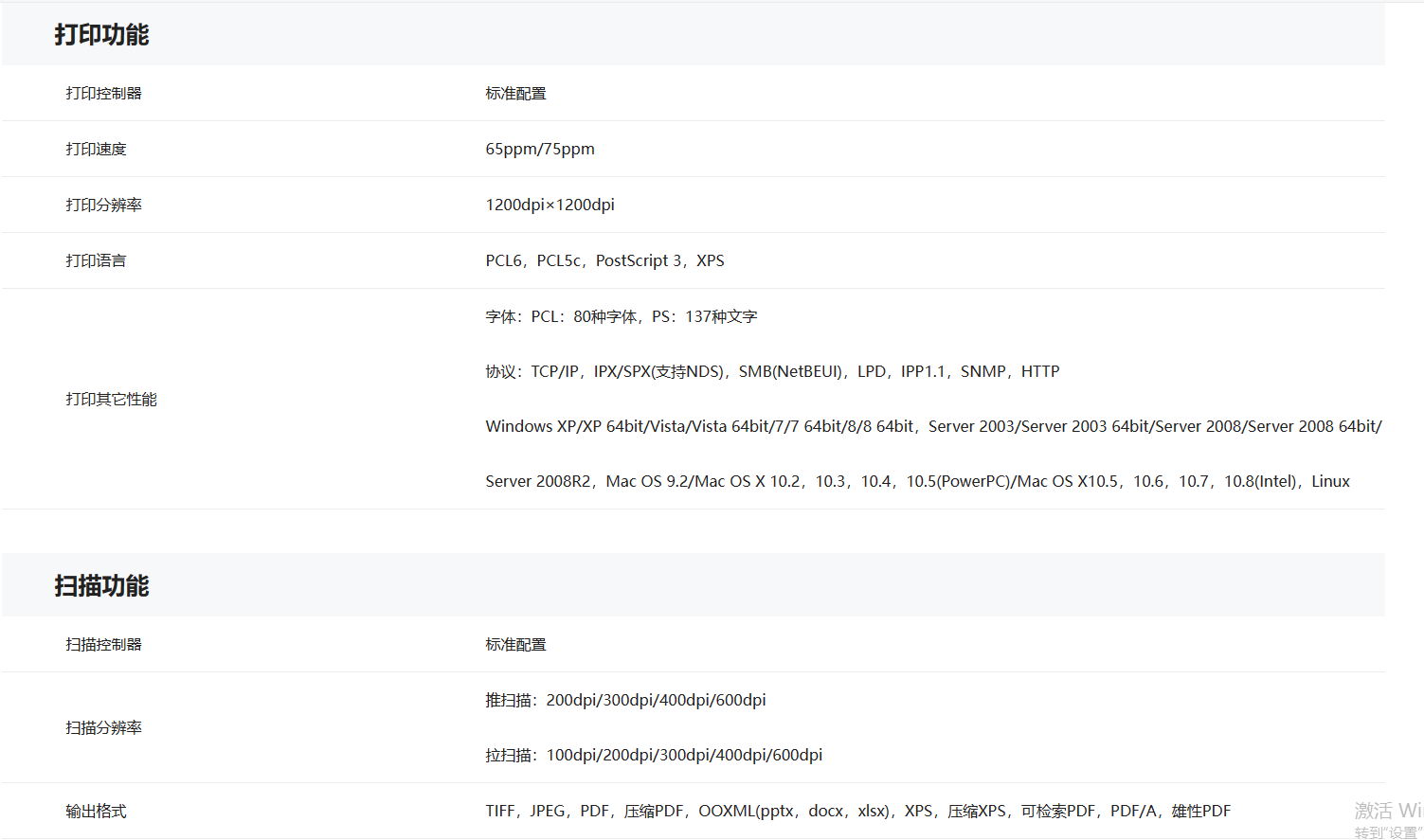Select the 打印速度 label
The image size is (1424, 840).
pyautogui.click(x=96, y=150)
